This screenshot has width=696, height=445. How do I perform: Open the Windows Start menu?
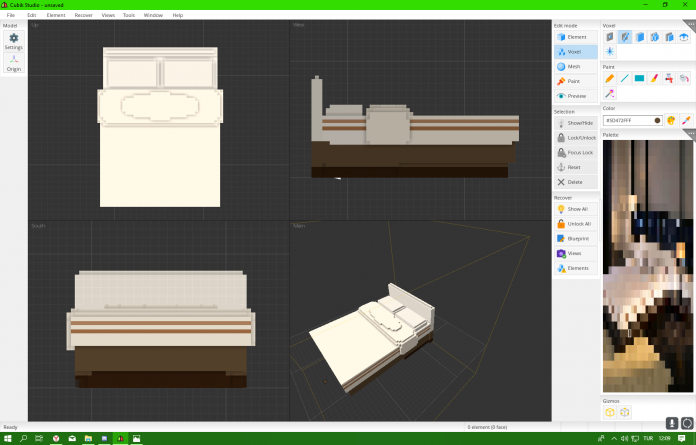click(x=7, y=438)
